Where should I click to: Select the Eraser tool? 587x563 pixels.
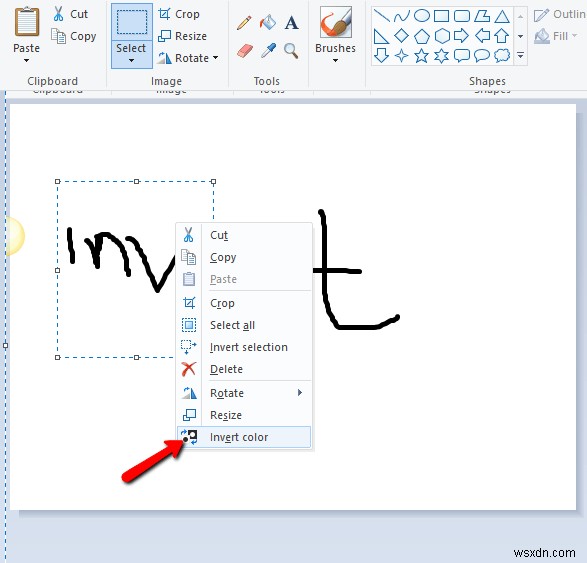pos(245,51)
